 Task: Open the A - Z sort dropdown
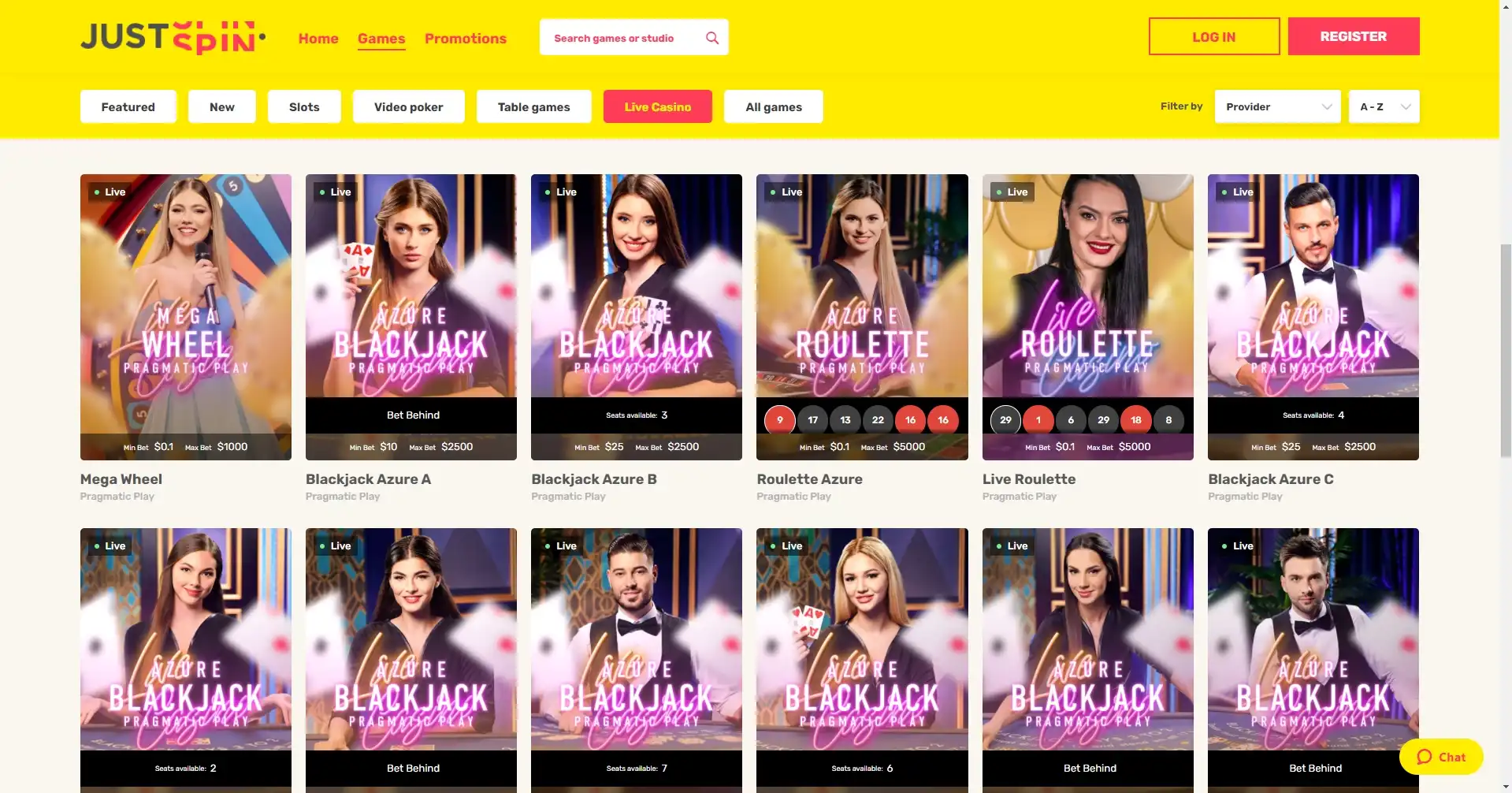[1384, 106]
